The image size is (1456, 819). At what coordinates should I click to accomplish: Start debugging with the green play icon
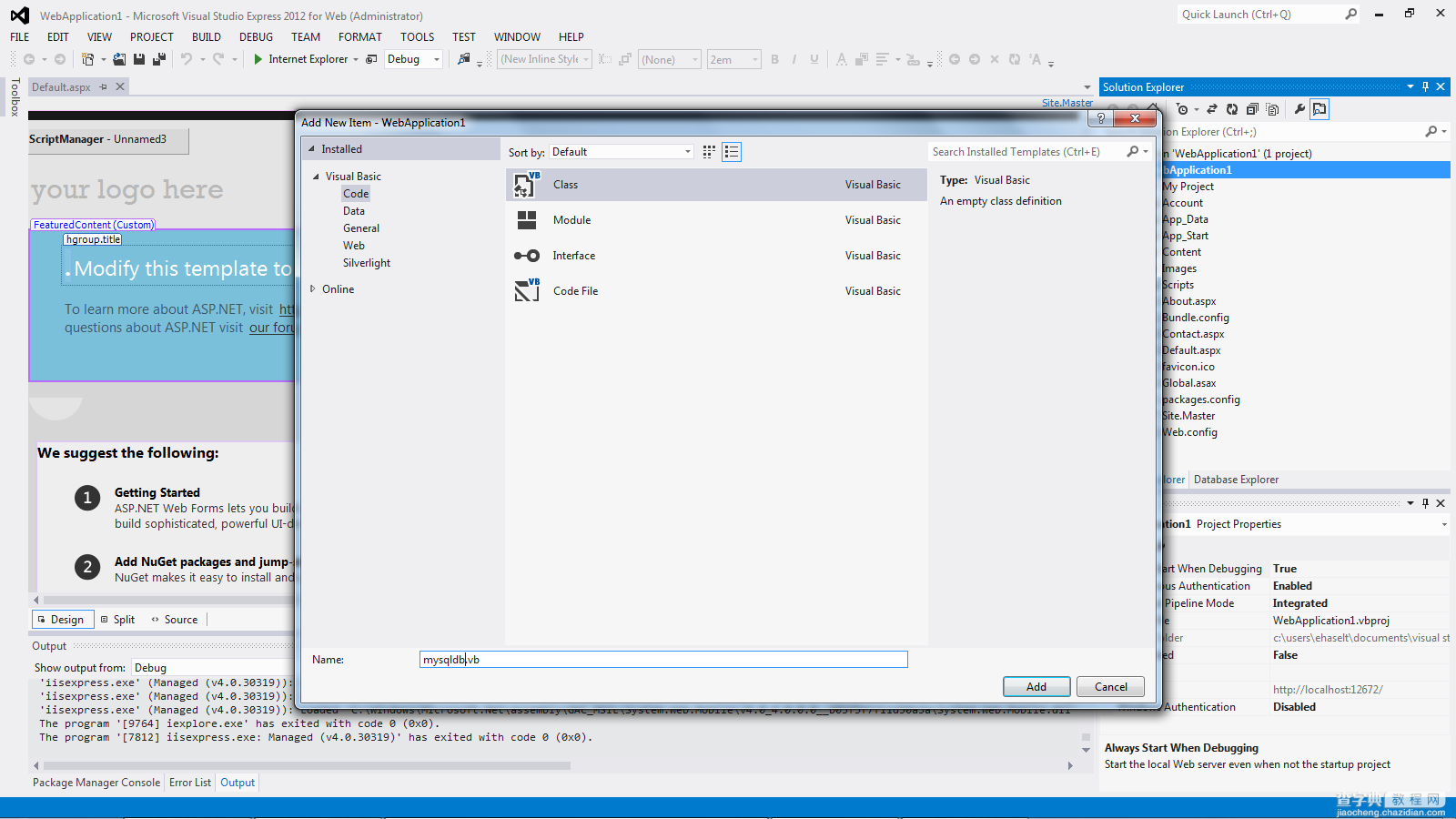pyautogui.click(x=258, y=59)
